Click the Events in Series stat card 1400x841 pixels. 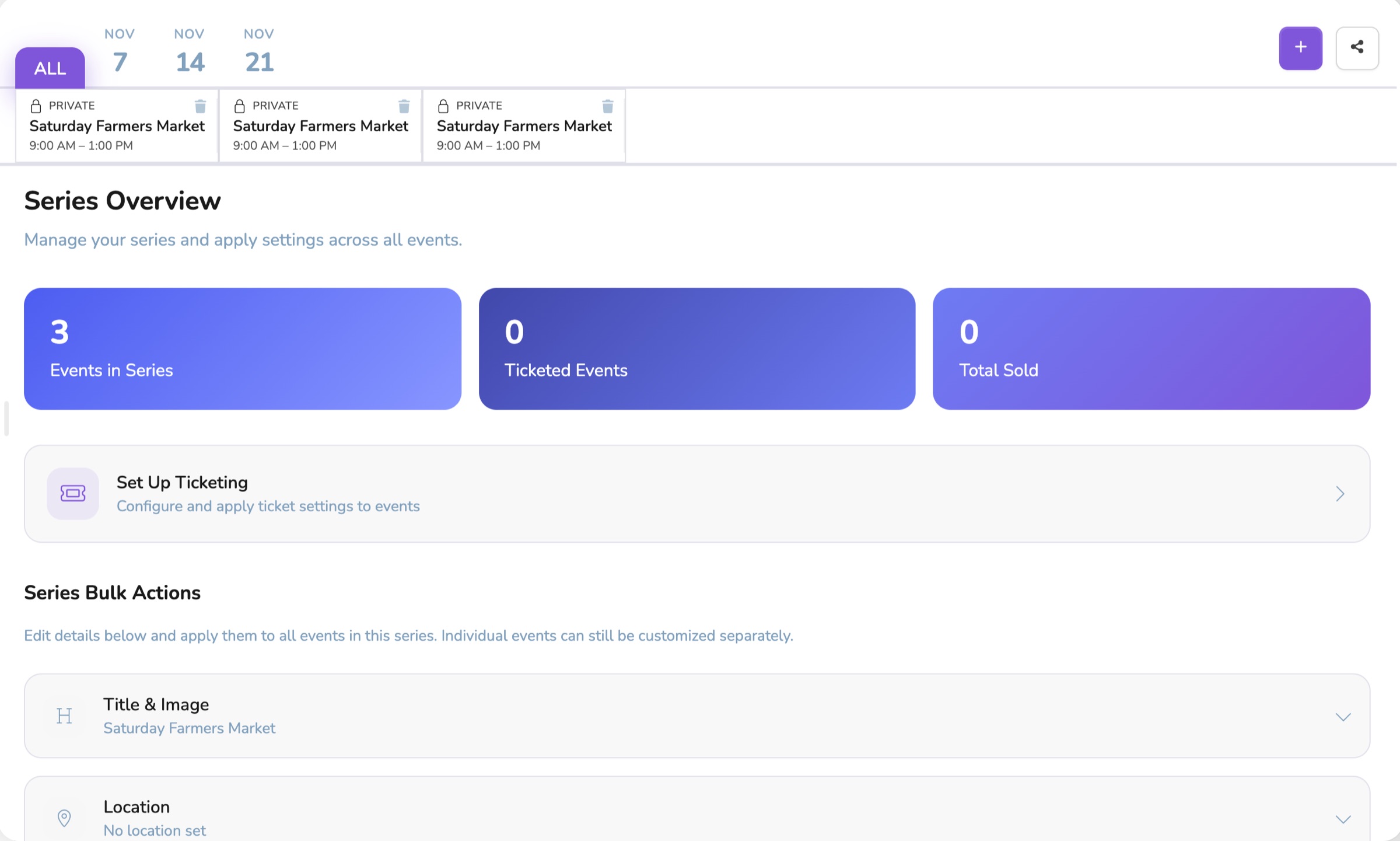[x=243, y=348]
